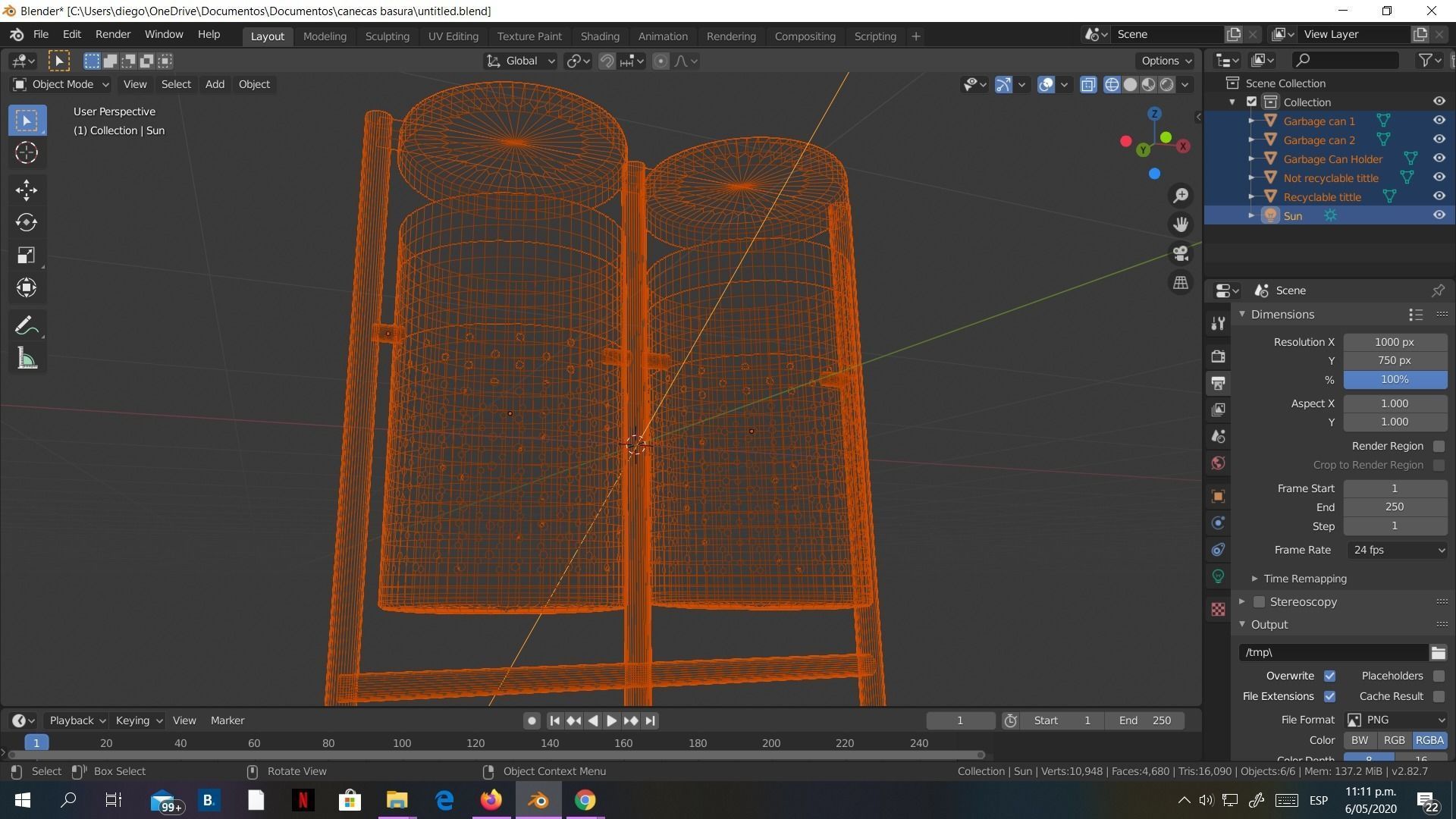1456x819 pixels.
Task: Hide Garbage can 1 in outliner
Action: coord(1439,121)
